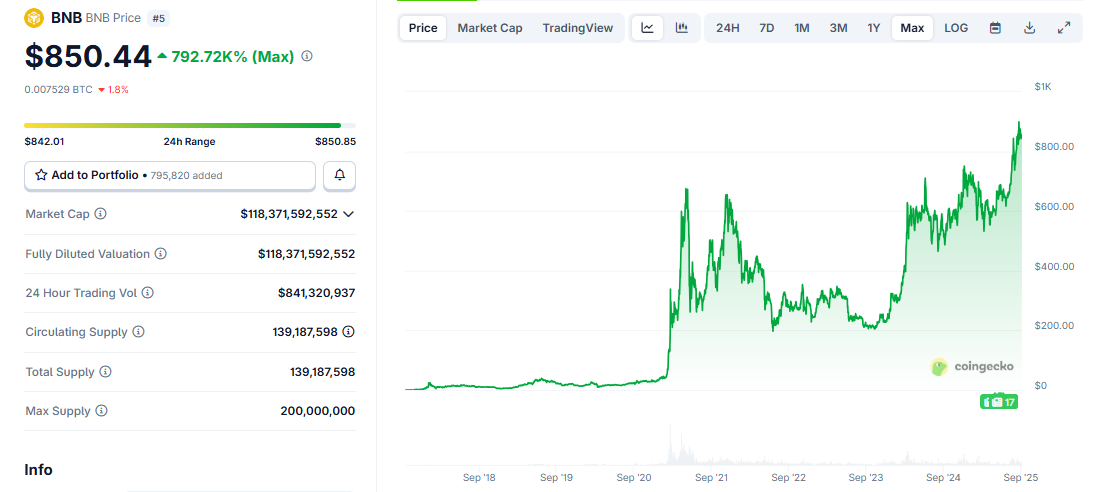Set chart range to 3M
The height and width of the screenshot is (492, 1096).
(838, 28)
